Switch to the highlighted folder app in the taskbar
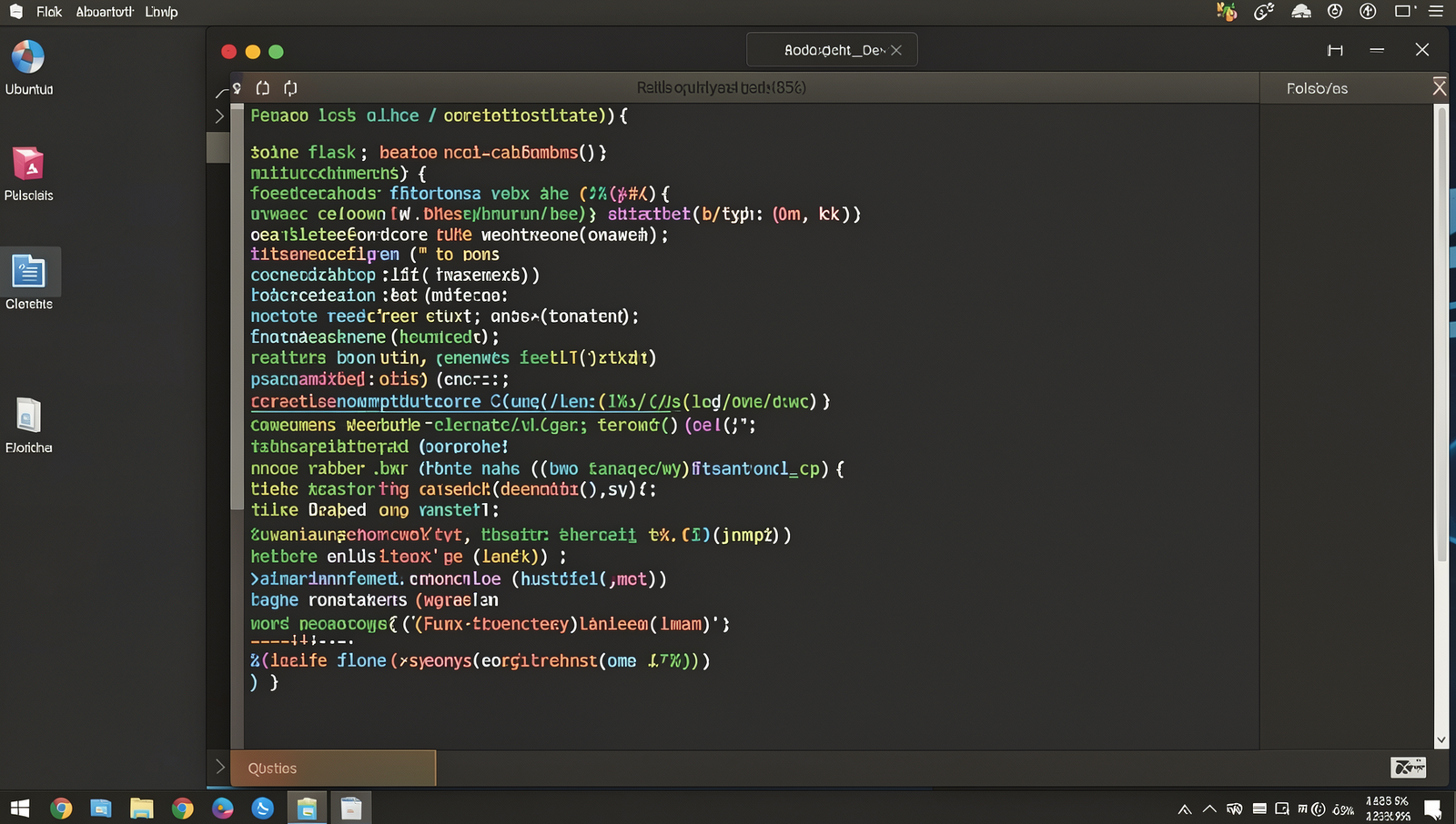 click(x=308, y=808)
